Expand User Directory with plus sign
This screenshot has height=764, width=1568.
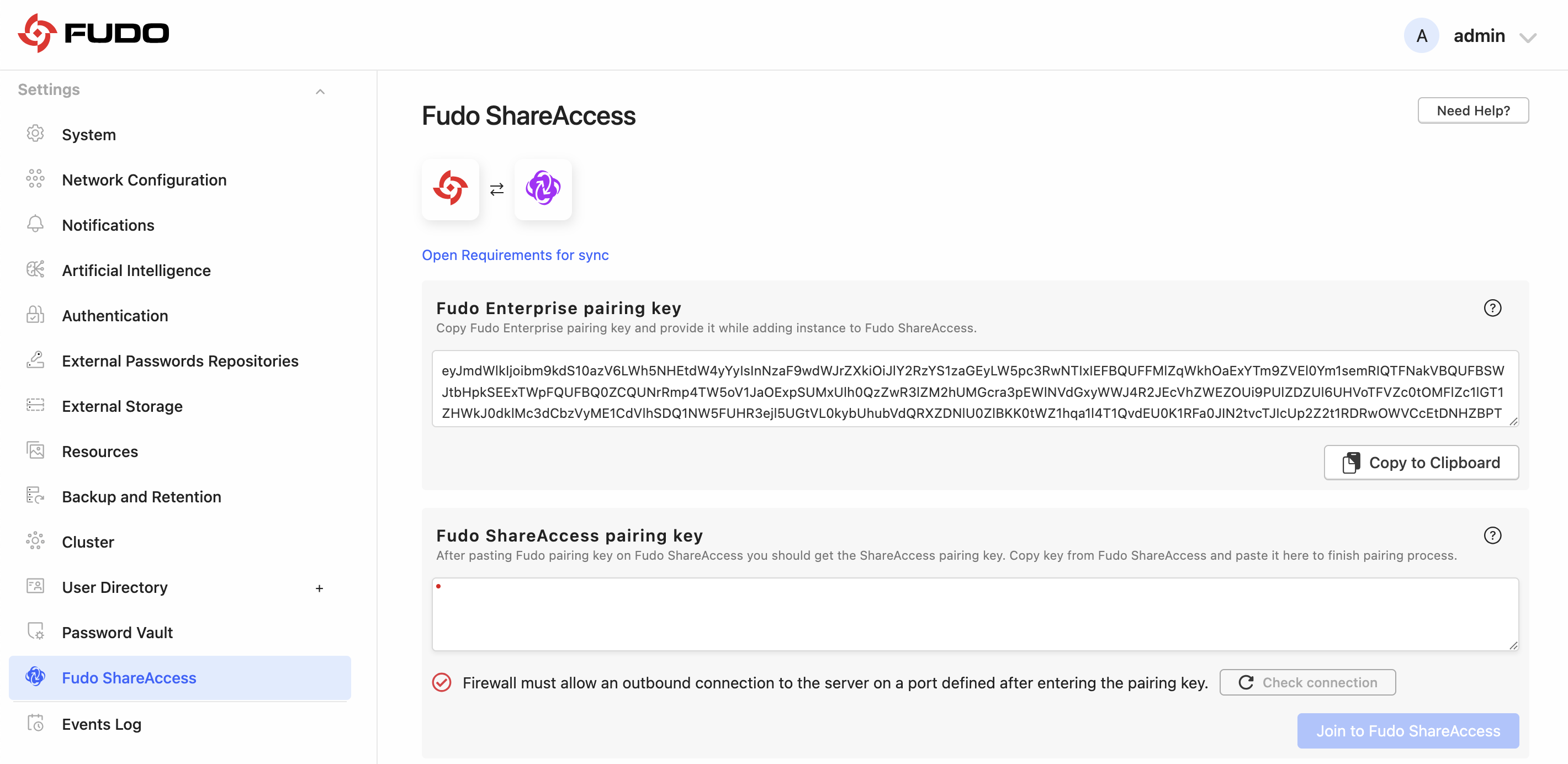point(319,588)
